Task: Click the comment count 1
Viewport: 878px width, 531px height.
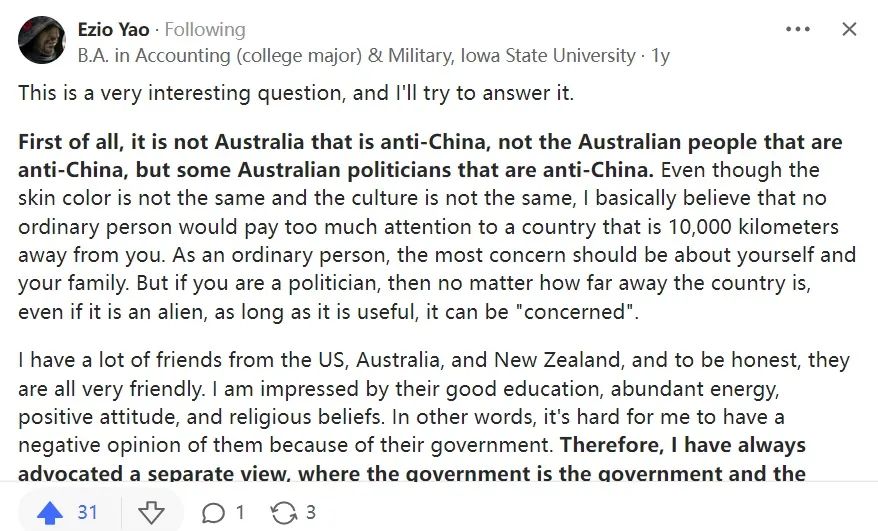Action: coord(240,513)
